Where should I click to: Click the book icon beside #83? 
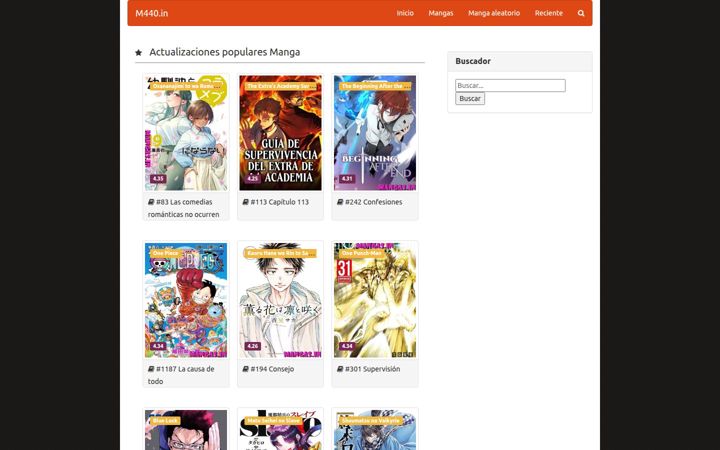pyautogui.click(x=151, y=202)
